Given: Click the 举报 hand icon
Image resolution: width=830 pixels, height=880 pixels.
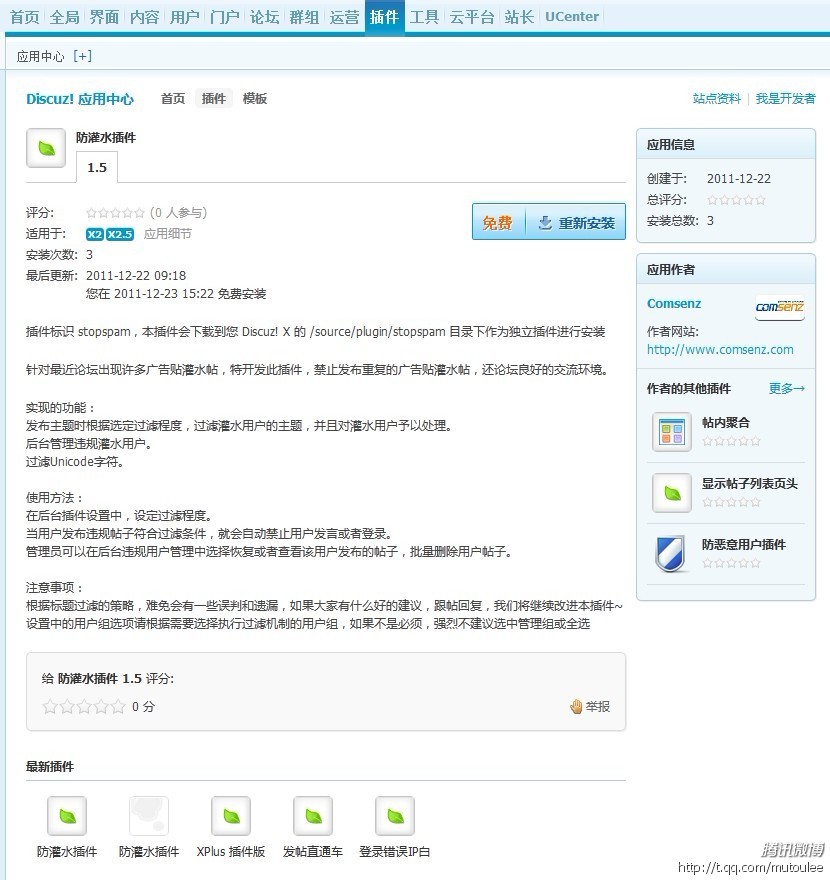Looking at the screenshot, I should [576, 707].
